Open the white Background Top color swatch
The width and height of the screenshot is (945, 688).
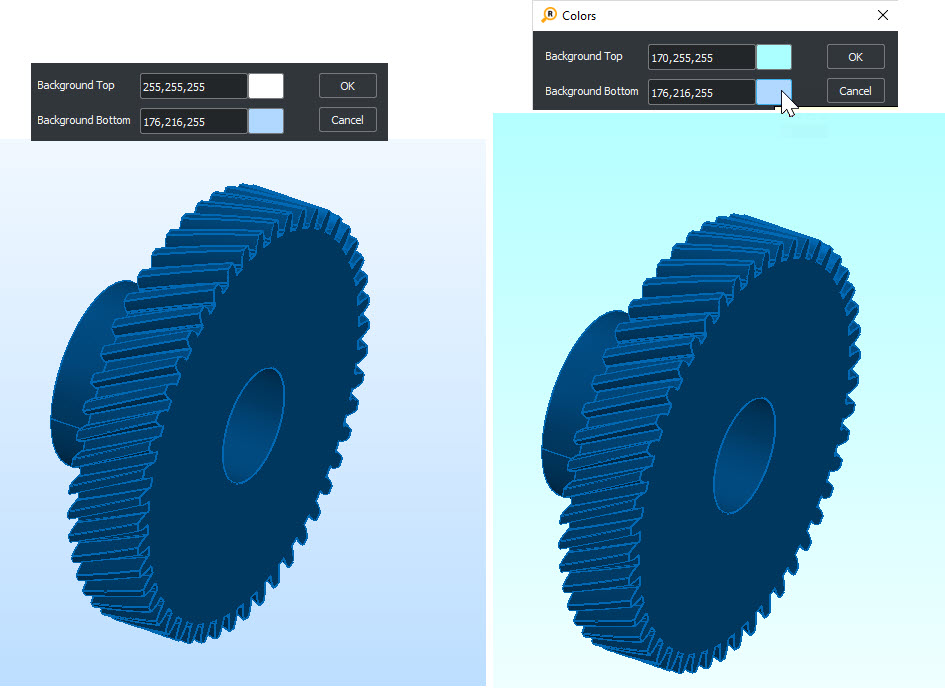tap(266, 86)
